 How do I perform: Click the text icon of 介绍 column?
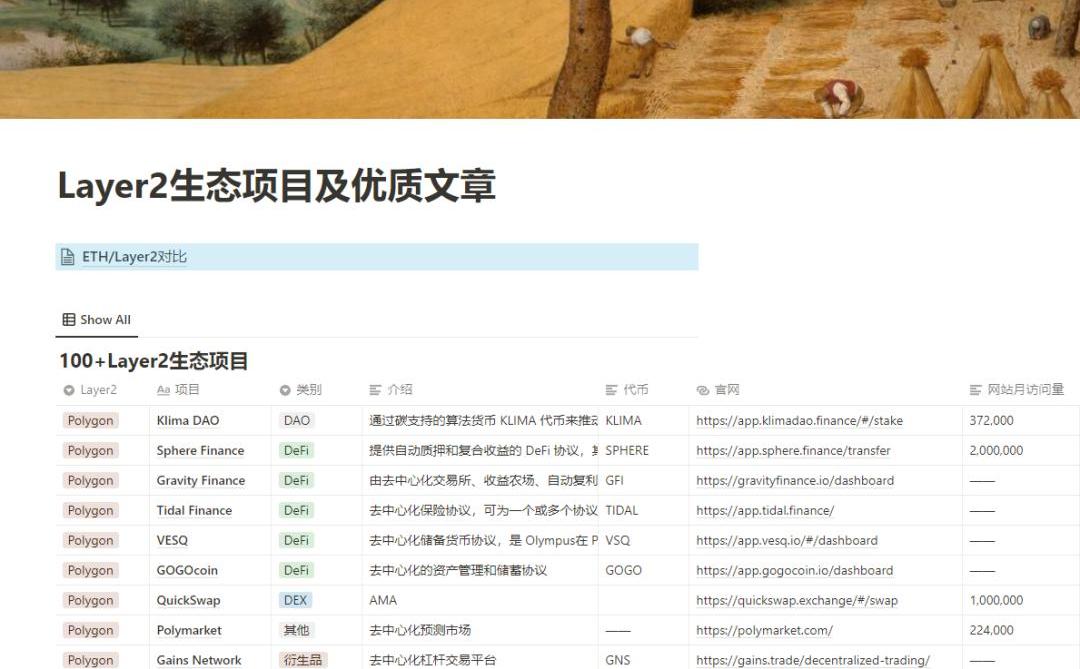pyautogui.click(x=376, y=390)
